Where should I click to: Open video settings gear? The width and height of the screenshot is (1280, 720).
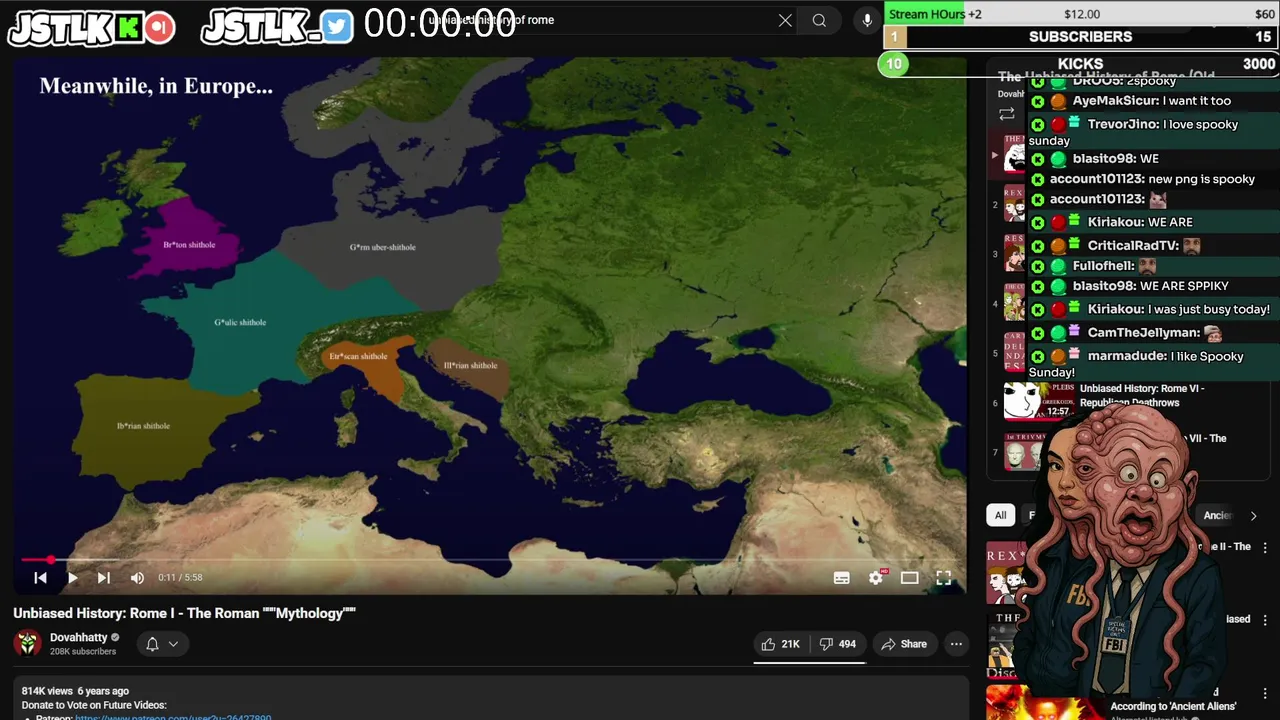coord(876,578)
